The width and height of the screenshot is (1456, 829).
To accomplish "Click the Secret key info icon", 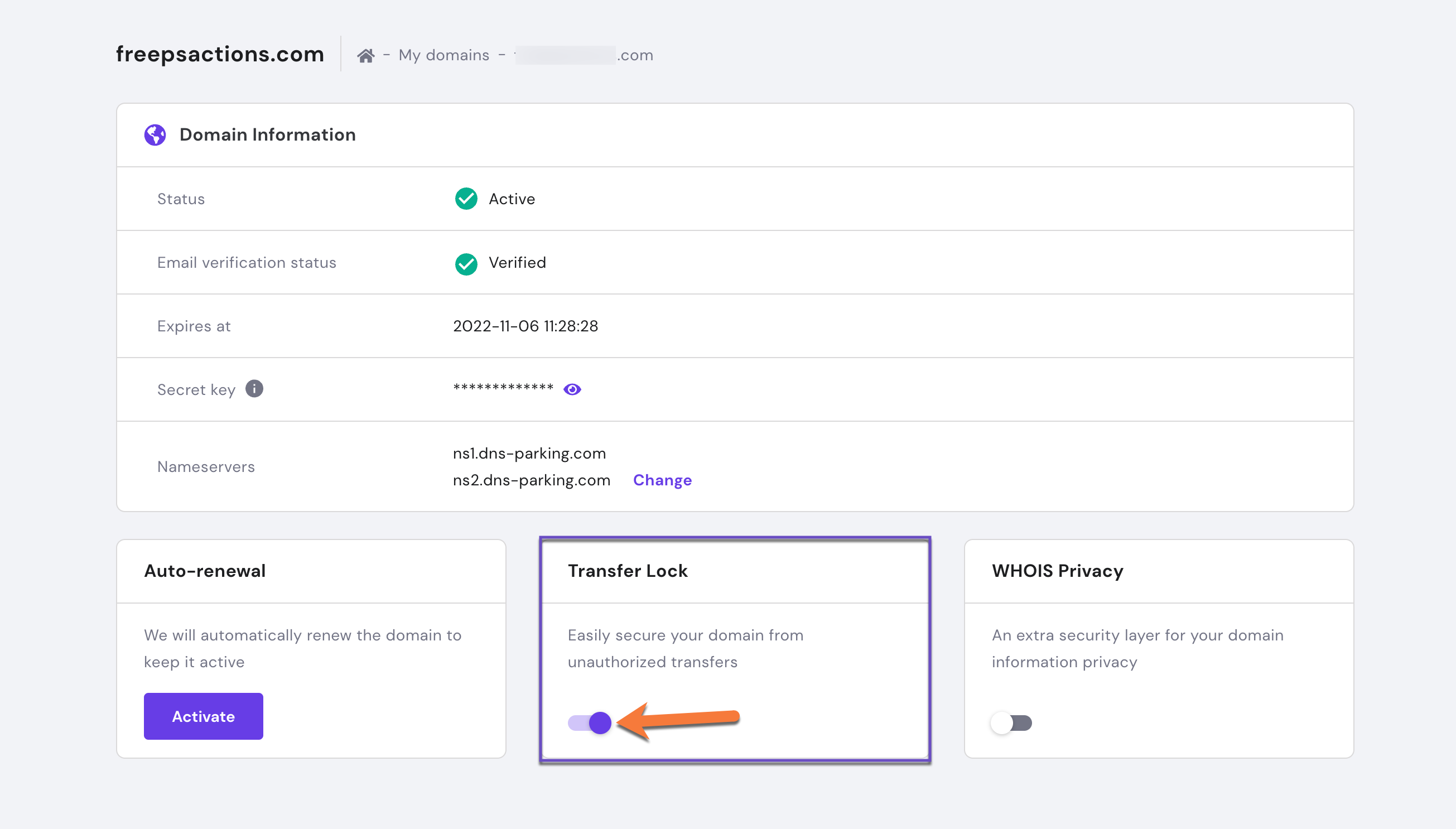I will pyautogui.click(x=254, y=389).
